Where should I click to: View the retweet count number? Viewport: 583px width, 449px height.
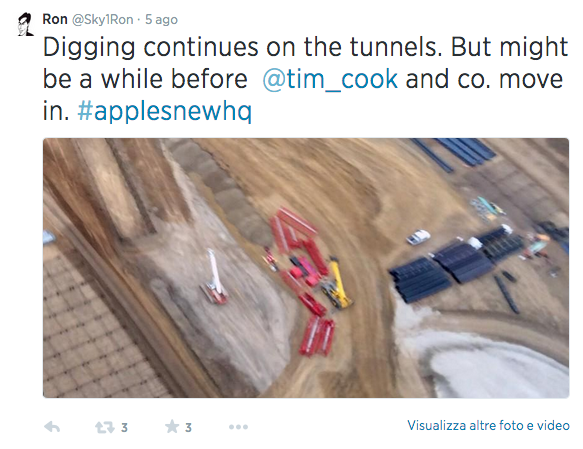pos(124,428)
